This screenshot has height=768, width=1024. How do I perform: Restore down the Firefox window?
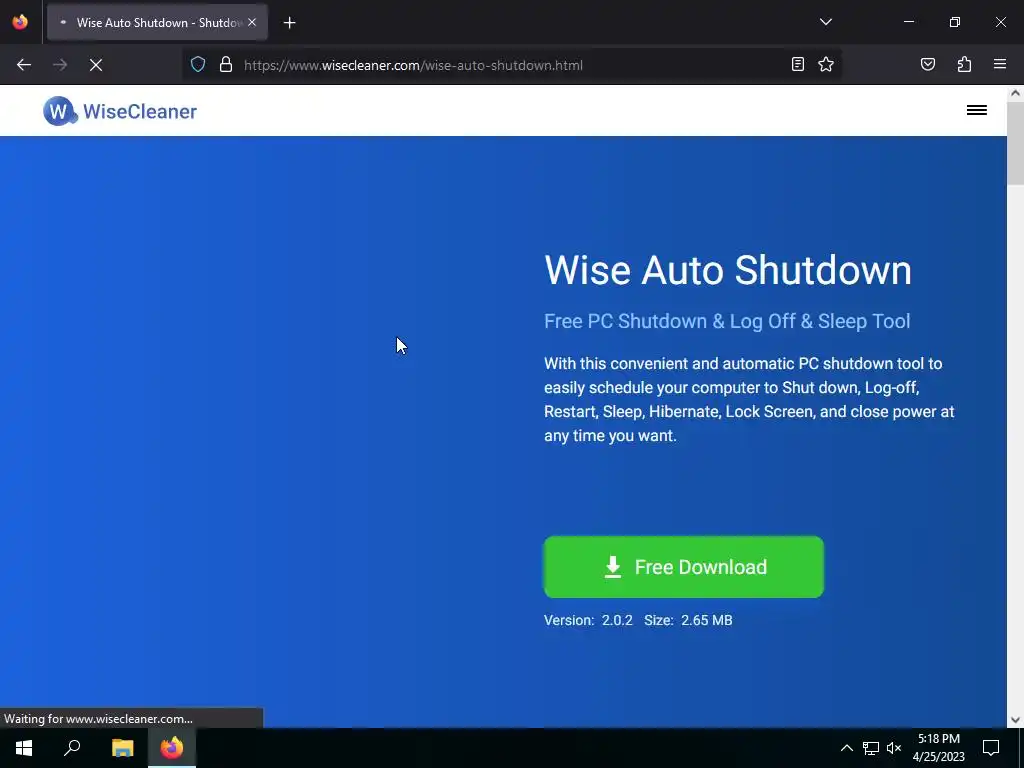pos(955,22)
